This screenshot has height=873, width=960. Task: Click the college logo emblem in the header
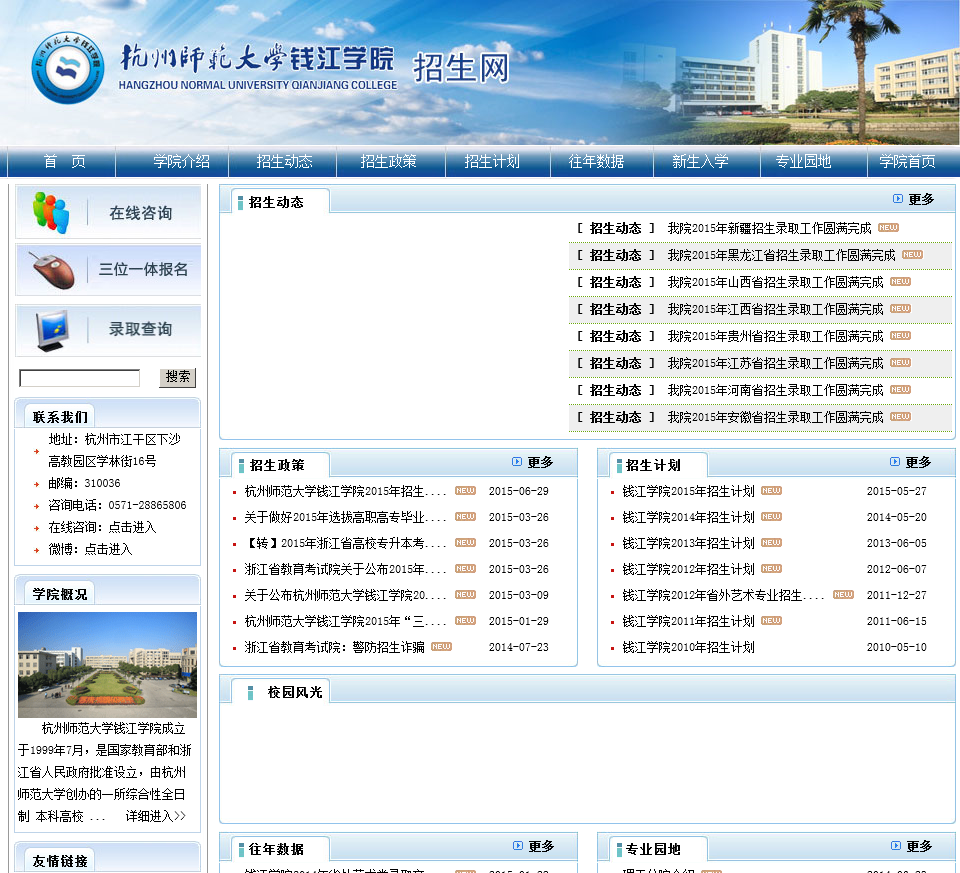tap(68, 67)
